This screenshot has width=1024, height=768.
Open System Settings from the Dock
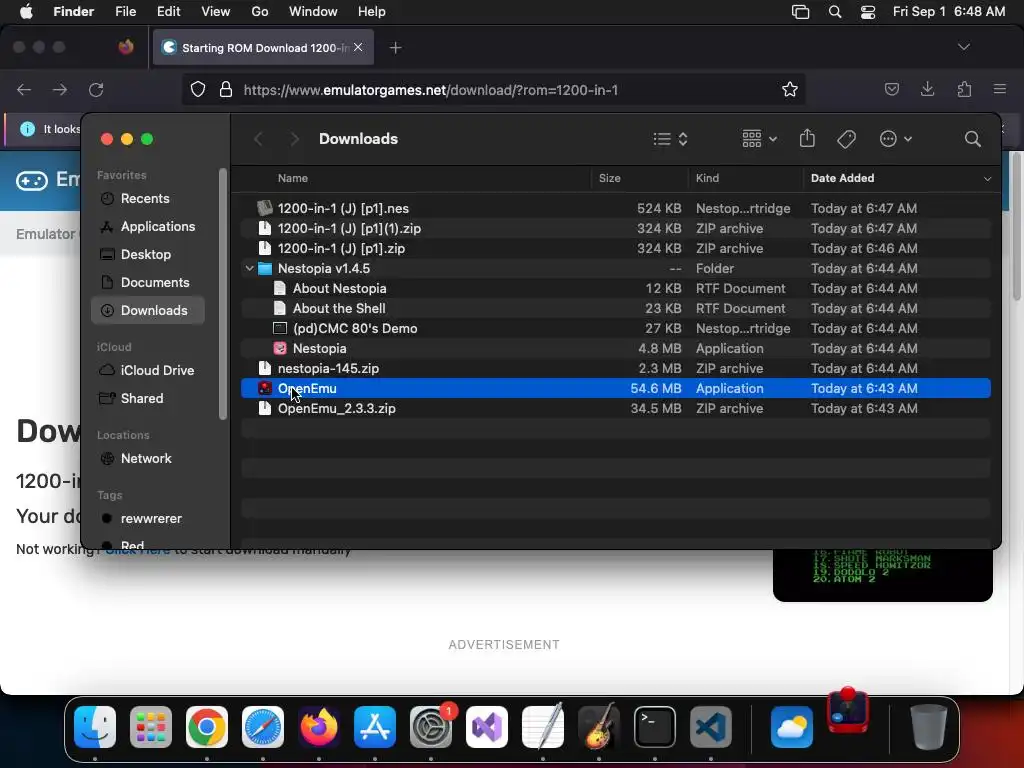(430, 726)
